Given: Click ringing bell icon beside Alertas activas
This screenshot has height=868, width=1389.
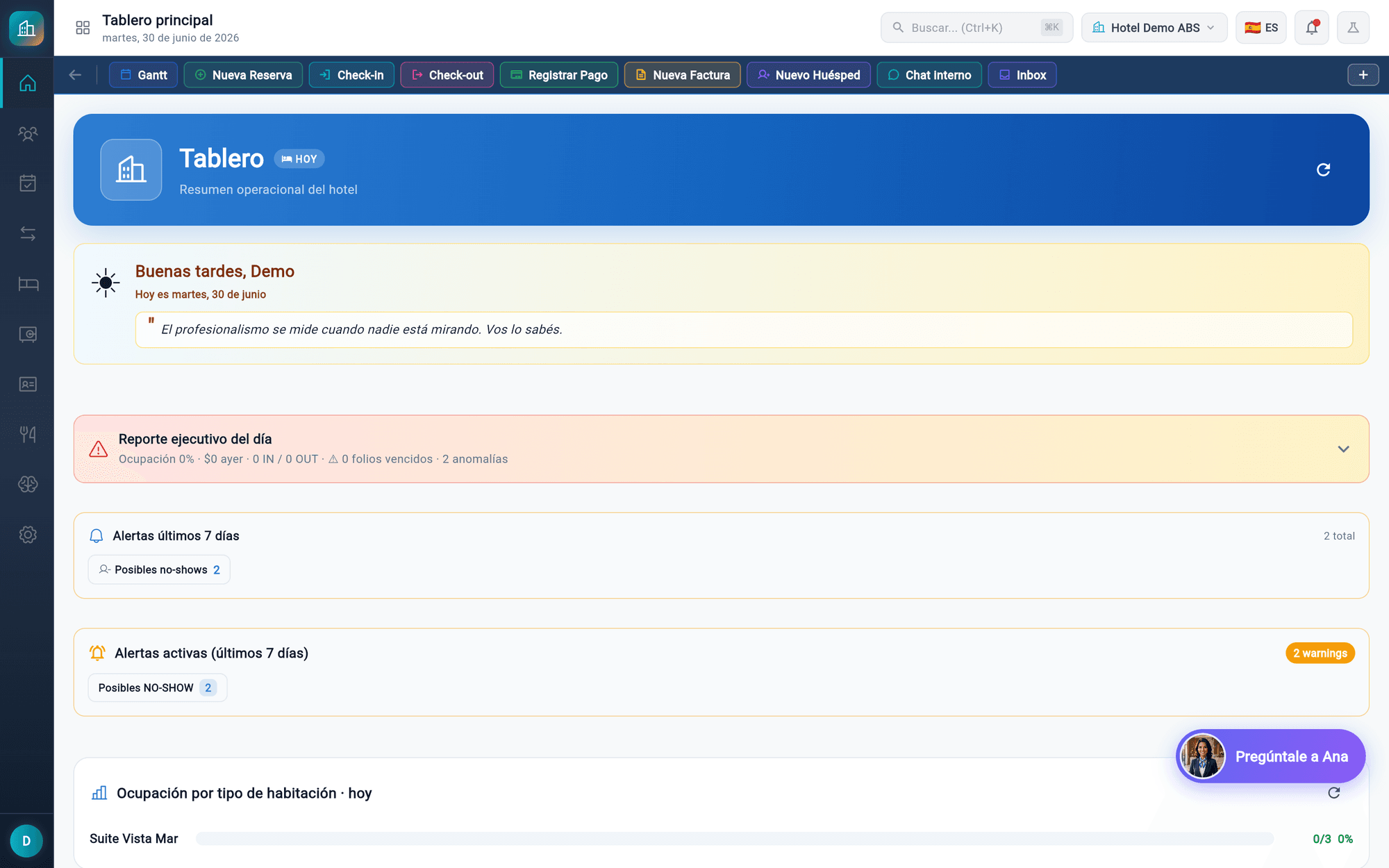Looking at the screenshot, I should coord(97,653).
